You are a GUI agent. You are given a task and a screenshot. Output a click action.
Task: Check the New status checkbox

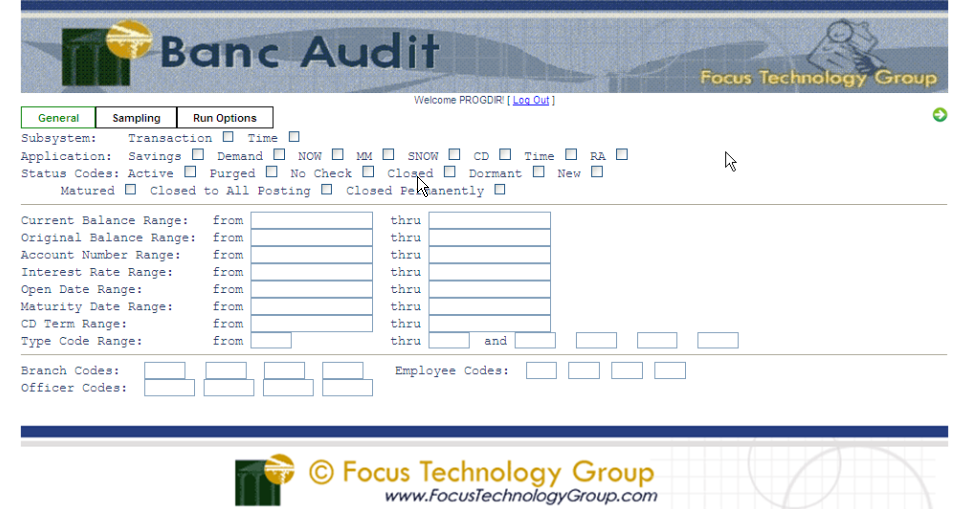click(597, 172)
